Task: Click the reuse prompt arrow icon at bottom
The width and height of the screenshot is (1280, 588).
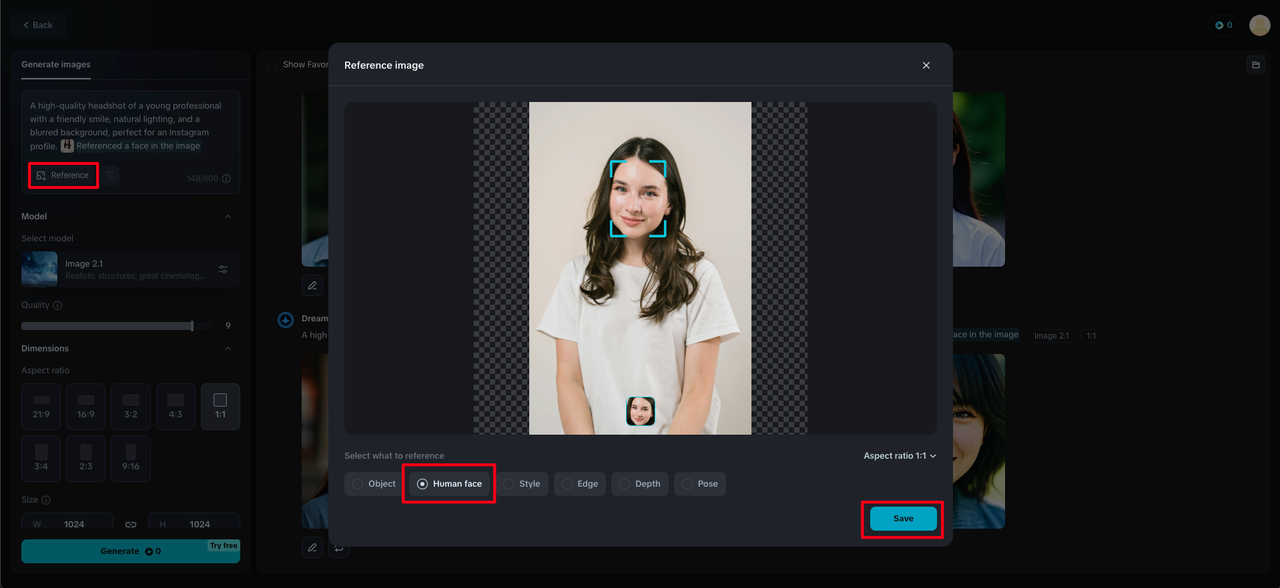Action: coord(339,547)
